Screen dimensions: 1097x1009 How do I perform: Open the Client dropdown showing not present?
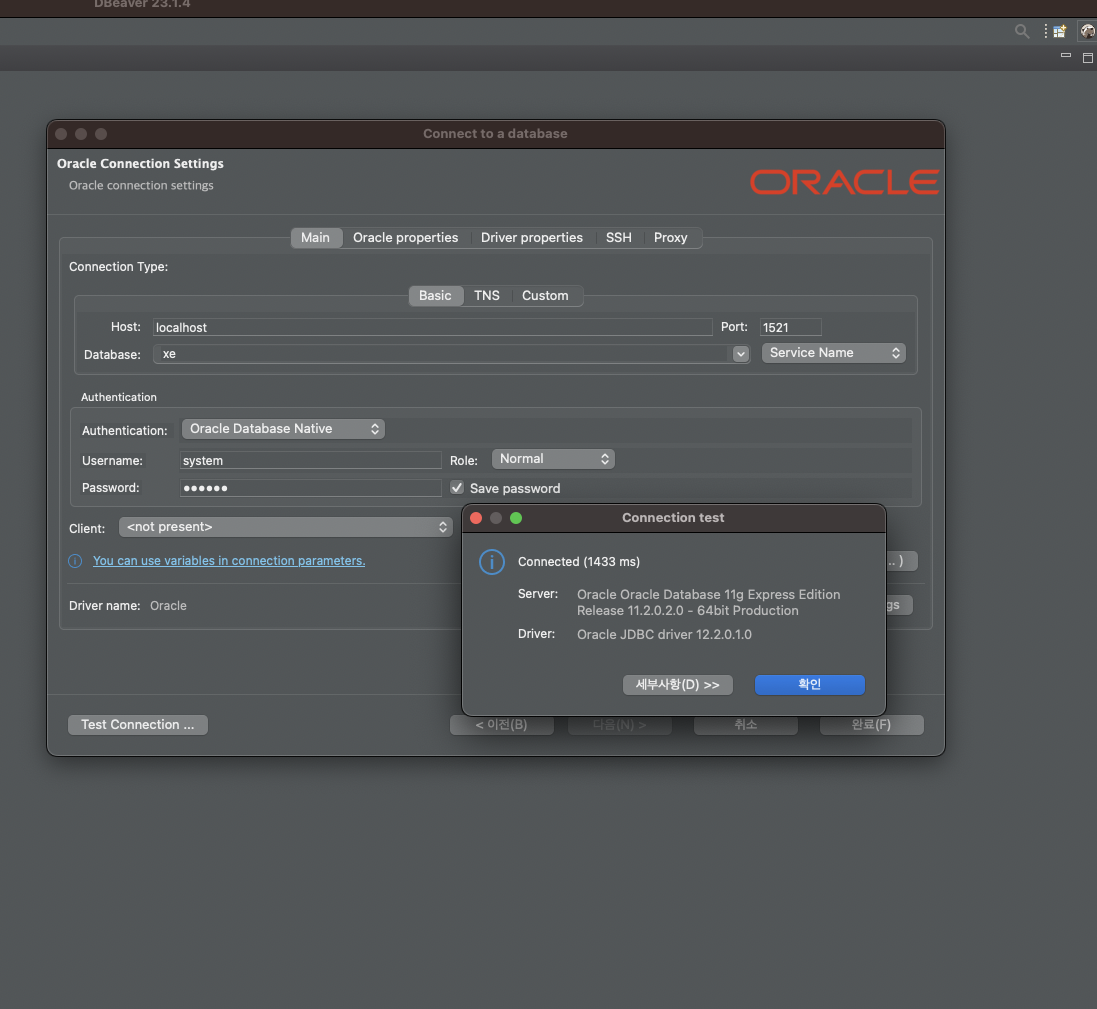[x=285, y=527]
